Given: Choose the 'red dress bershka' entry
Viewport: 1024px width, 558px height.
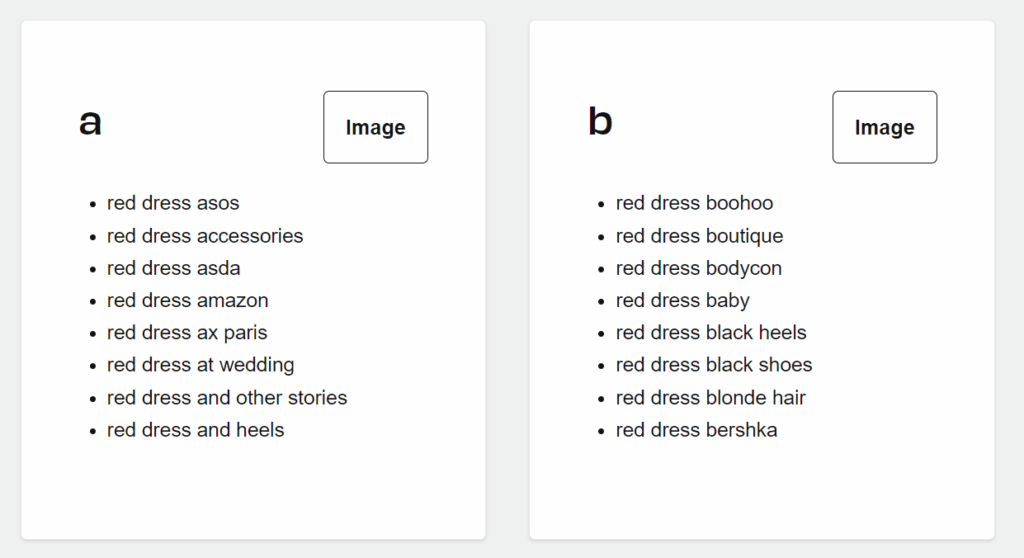Looking at the screenshot, I should point(696,430).
